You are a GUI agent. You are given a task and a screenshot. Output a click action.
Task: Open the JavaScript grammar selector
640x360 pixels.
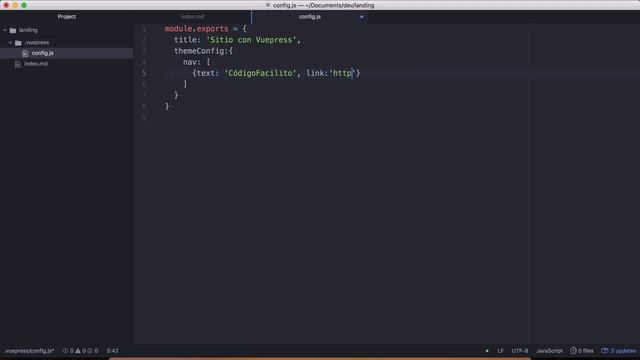click(x=549, y=351)
